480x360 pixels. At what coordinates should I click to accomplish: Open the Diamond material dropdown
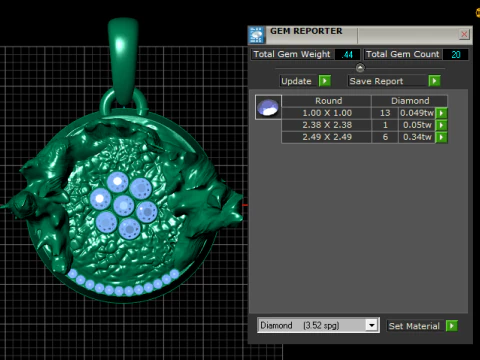pyautogui.click(x=371, y=325)
